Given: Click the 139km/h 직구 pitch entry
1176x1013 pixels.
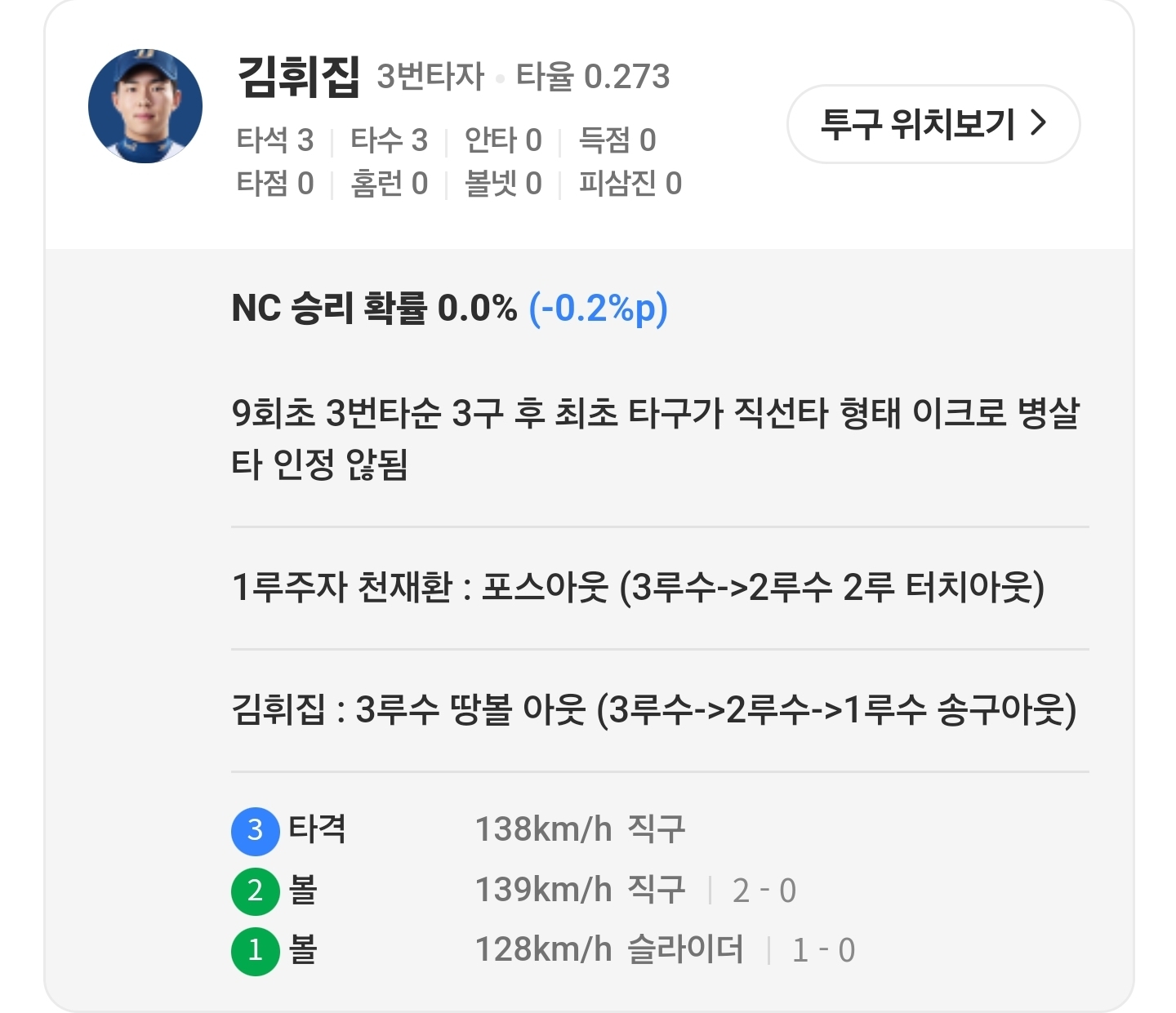Looking at the screenshot, I should point(580,891).
